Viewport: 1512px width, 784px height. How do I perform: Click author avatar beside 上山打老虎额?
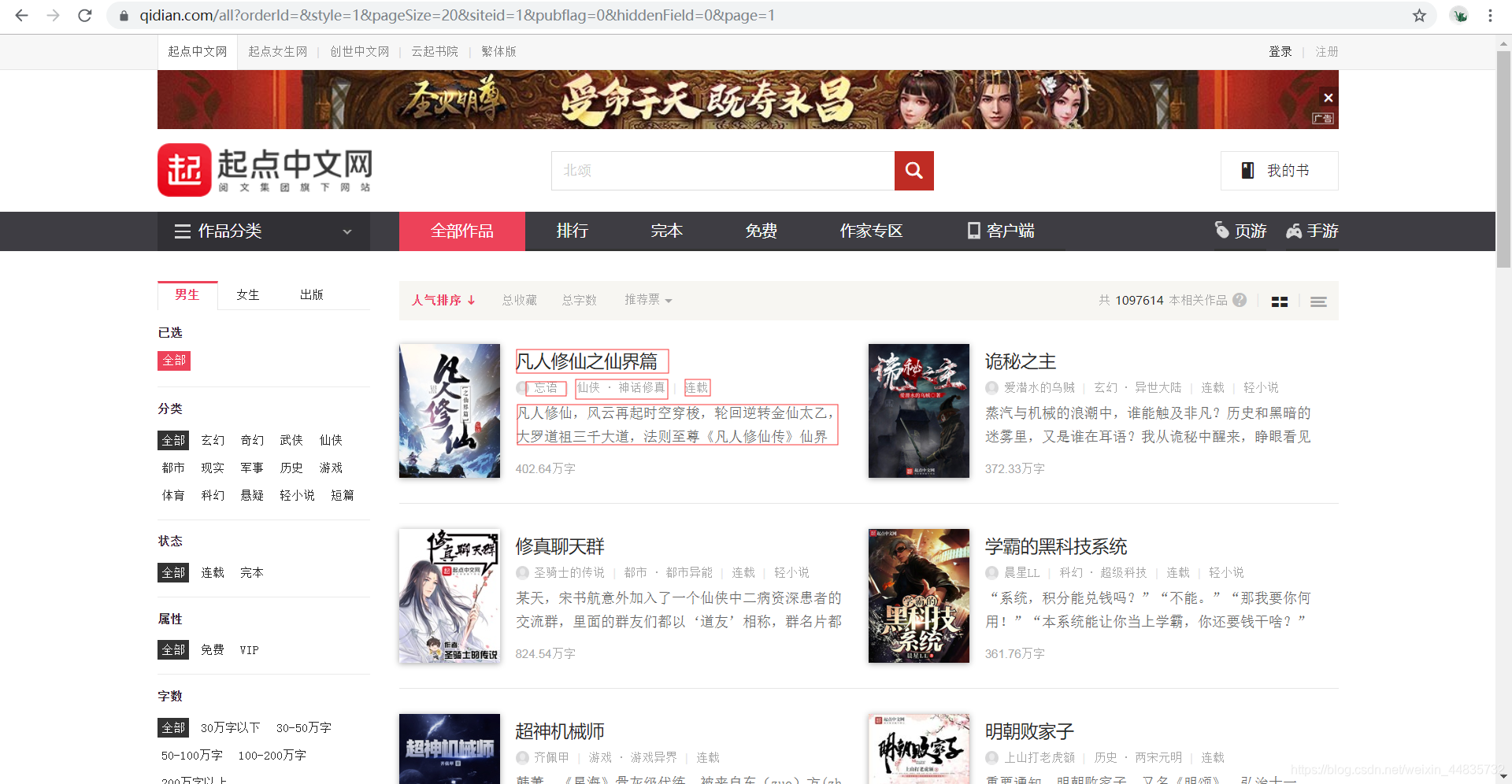click(991, 758)
